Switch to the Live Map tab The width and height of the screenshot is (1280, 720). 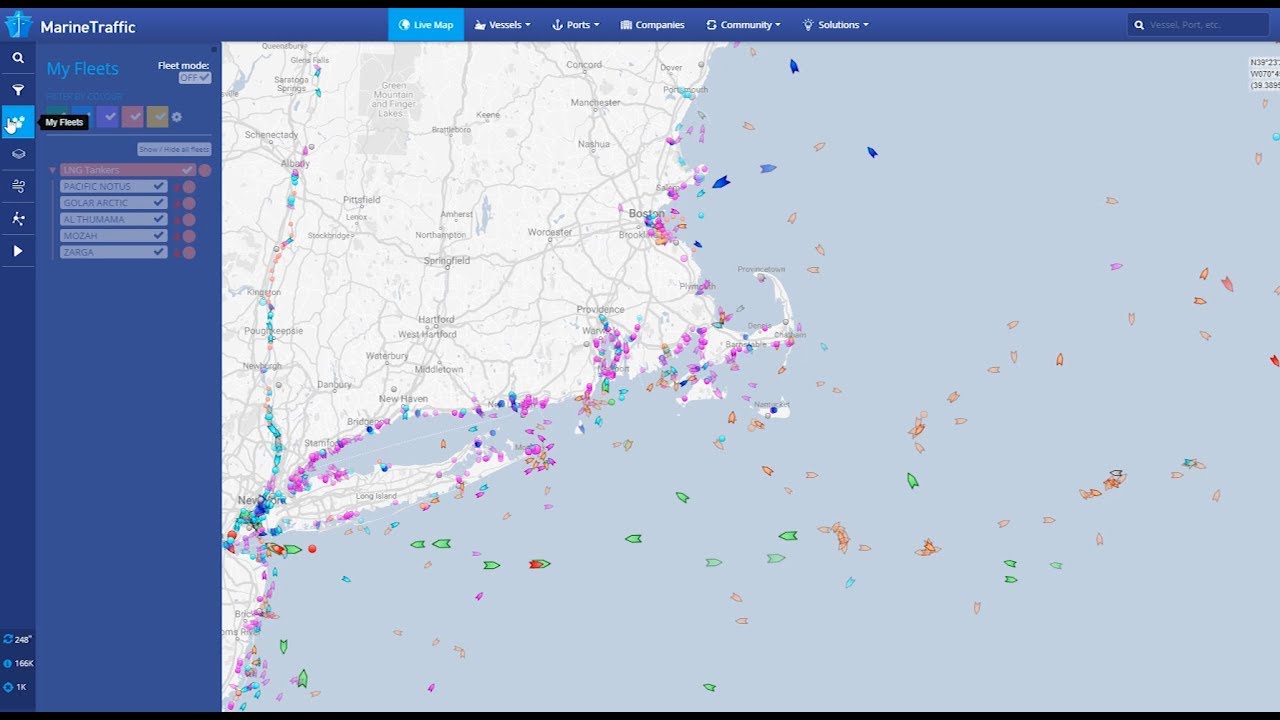click(x=426, y=25)
